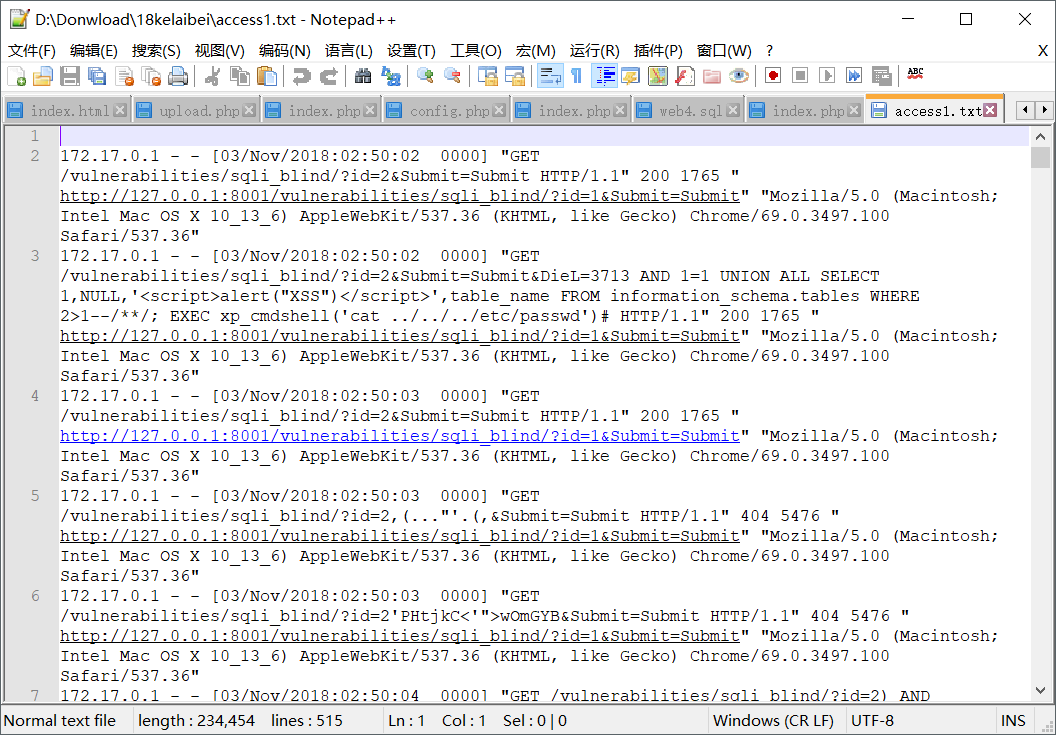Toggle the indent guide icon
Image resolution: width=1056 pixels, height=735 pixels.
click(x=604, y=76)
